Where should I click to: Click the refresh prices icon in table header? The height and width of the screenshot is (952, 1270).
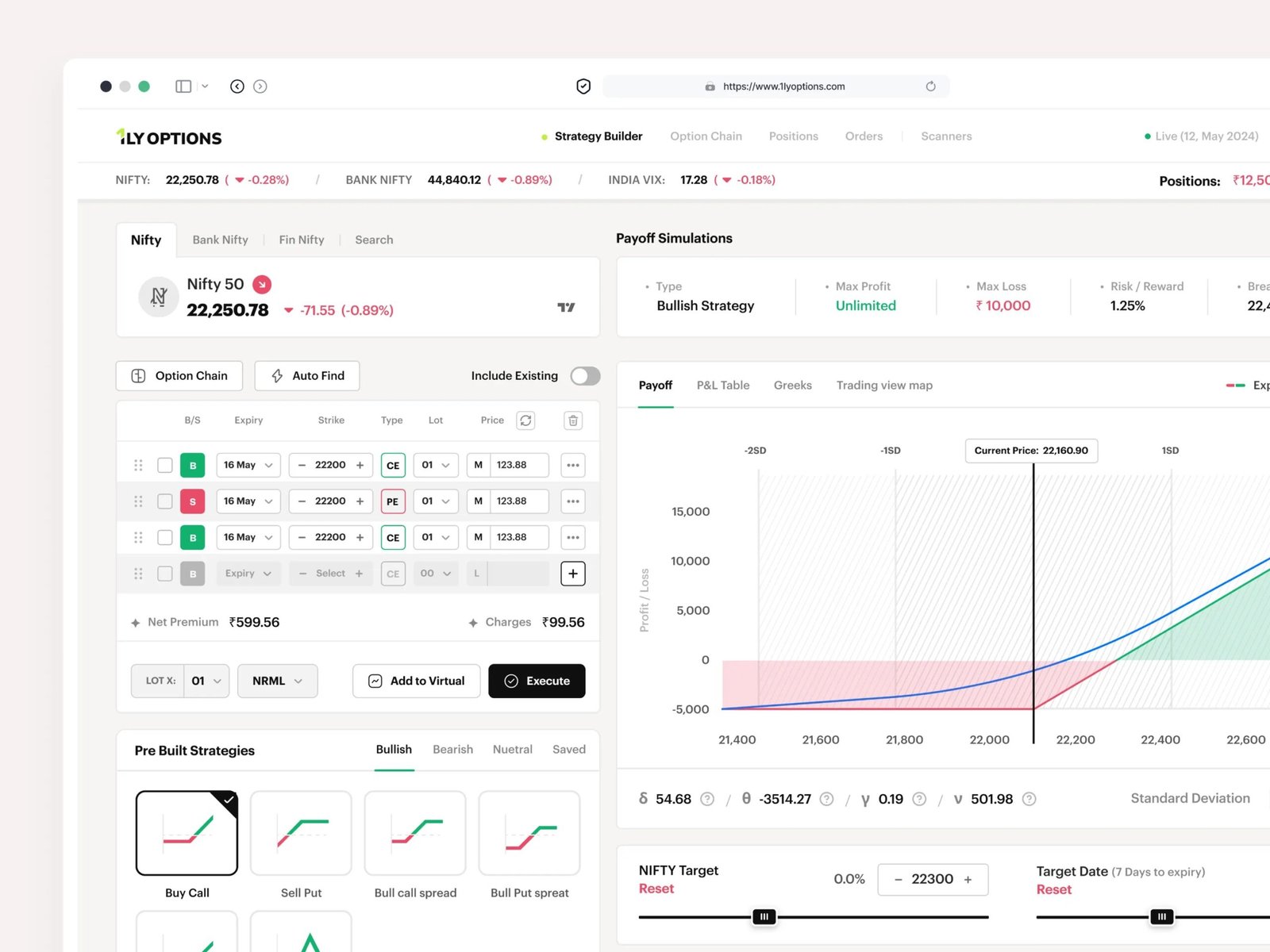[525, 420]
